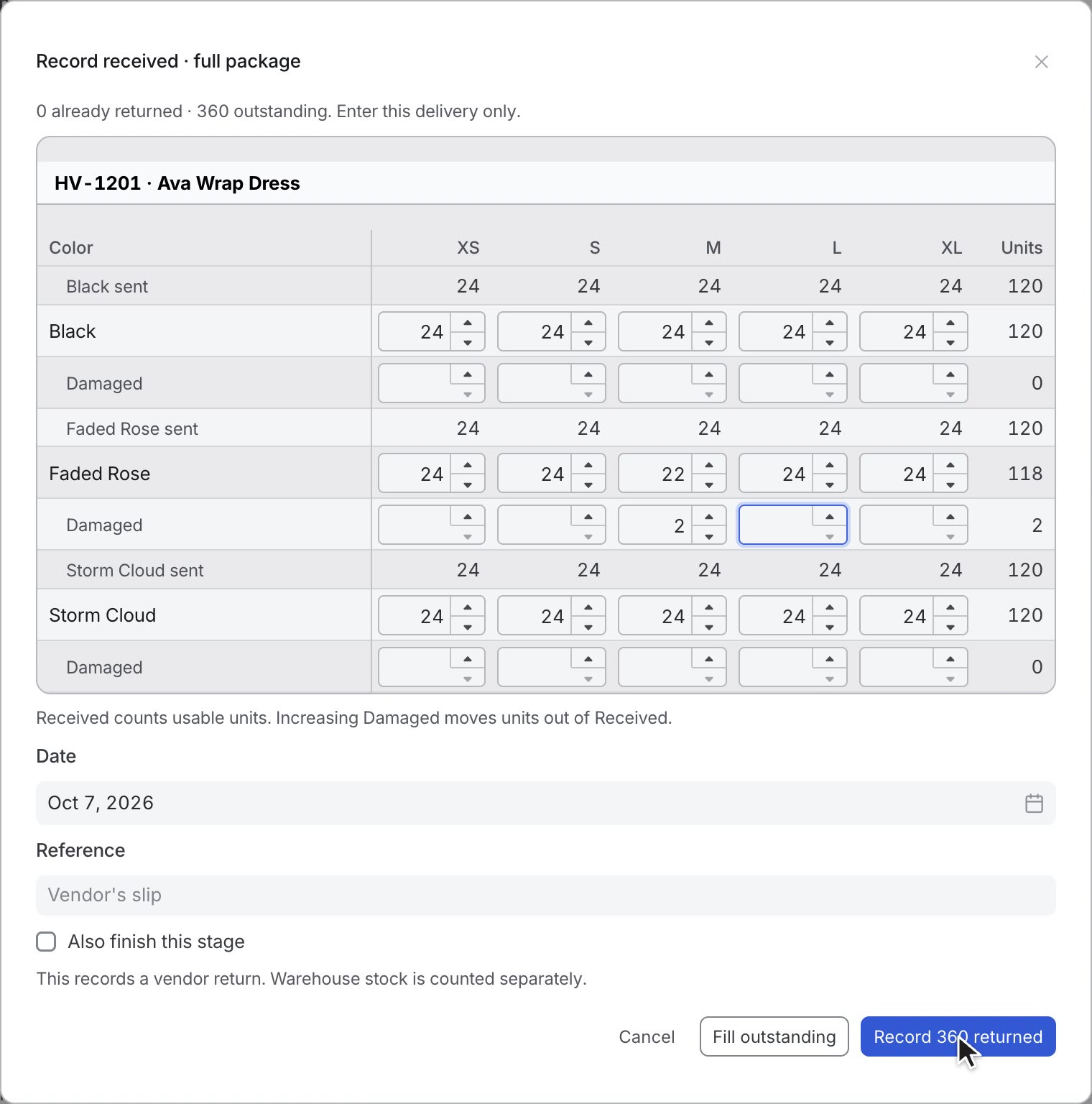This screenshot has height=1104, width=1092.
Task: Decrease Storm Cloud L received quantity
Action: [x=830, y=626]
